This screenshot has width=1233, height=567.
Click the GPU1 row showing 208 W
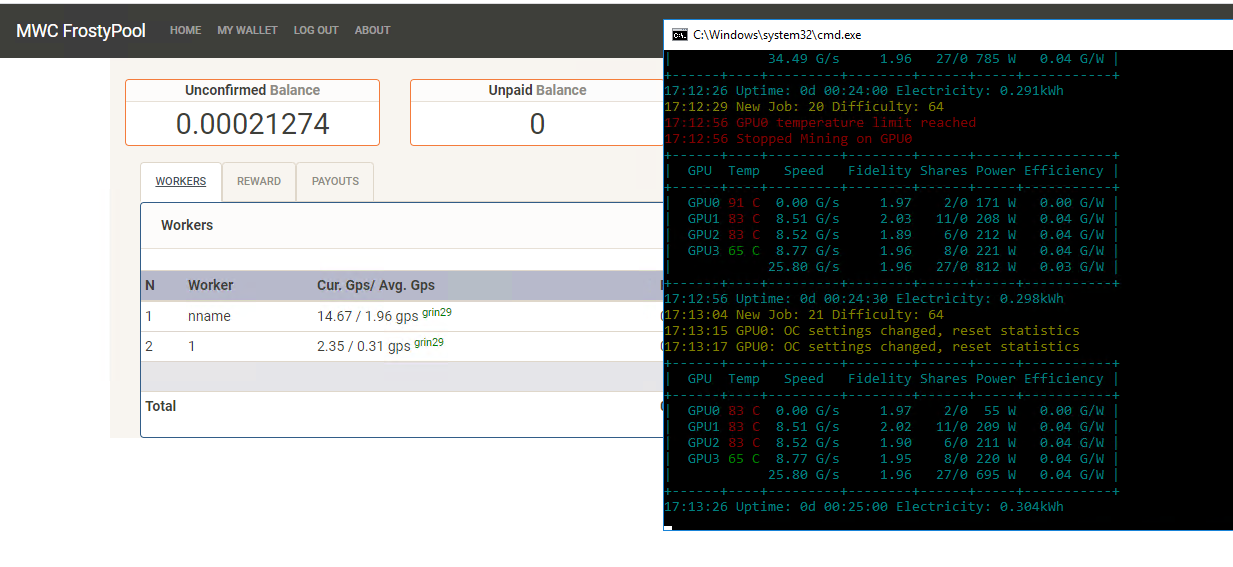892,219
